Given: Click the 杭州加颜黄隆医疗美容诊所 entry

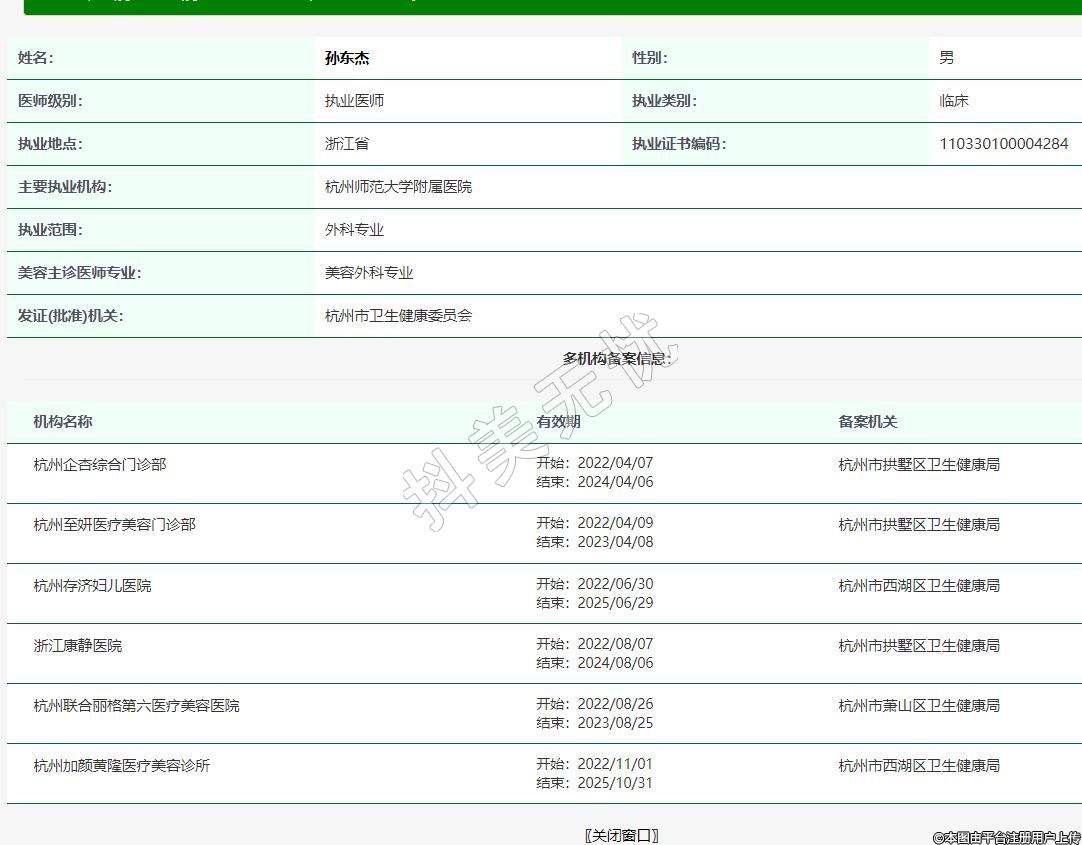Looking at the screenshot, I should [122, 766].
